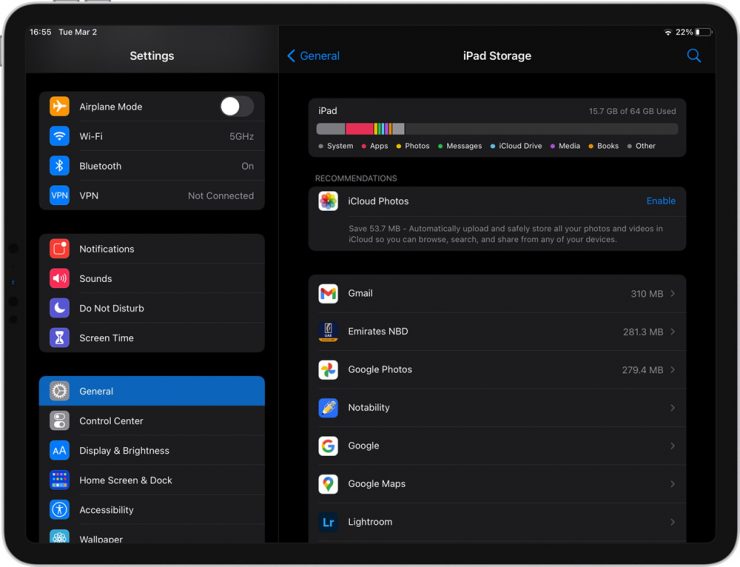Tap the Home Screen & Dock icon
The width and height of the screenshot is (740, 567).
[59, 480]
